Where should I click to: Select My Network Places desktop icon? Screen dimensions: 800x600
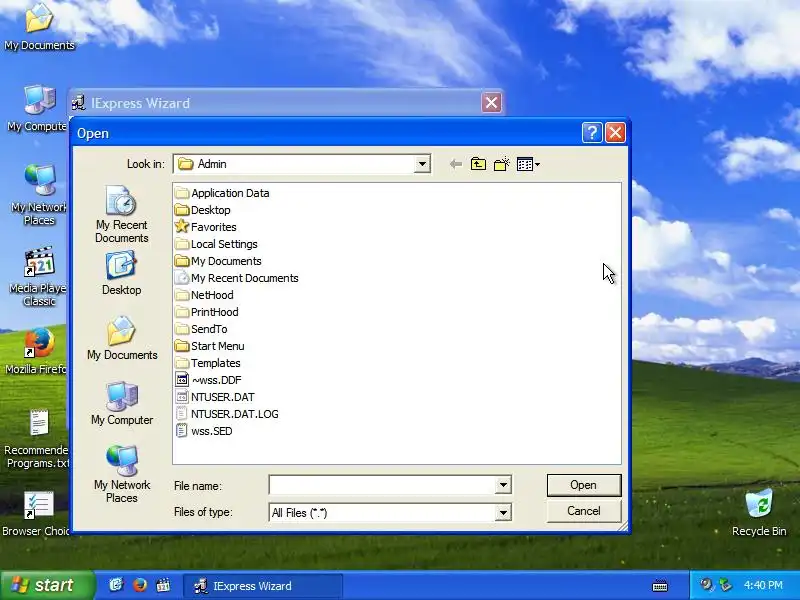pos(39,195)
